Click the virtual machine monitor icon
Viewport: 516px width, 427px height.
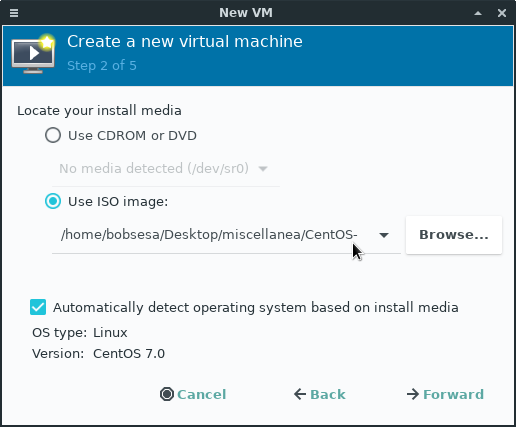tap(33, 54)
